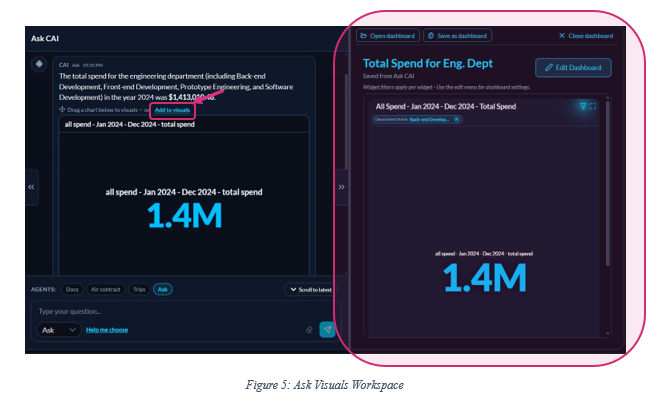The width and height of the screenshot is (652, 393).
Task: Select the Docs agent chip
Action: tap(72, 289)
